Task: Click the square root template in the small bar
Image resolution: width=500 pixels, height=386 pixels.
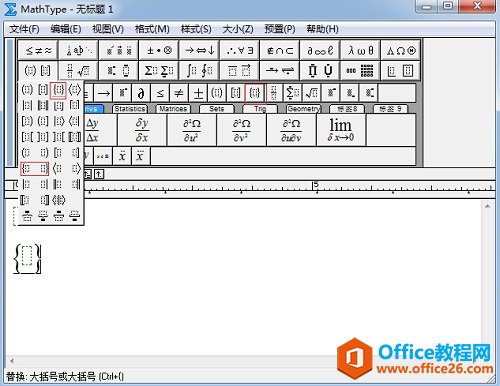Action: pyautogui.click(x=312, y=93)
